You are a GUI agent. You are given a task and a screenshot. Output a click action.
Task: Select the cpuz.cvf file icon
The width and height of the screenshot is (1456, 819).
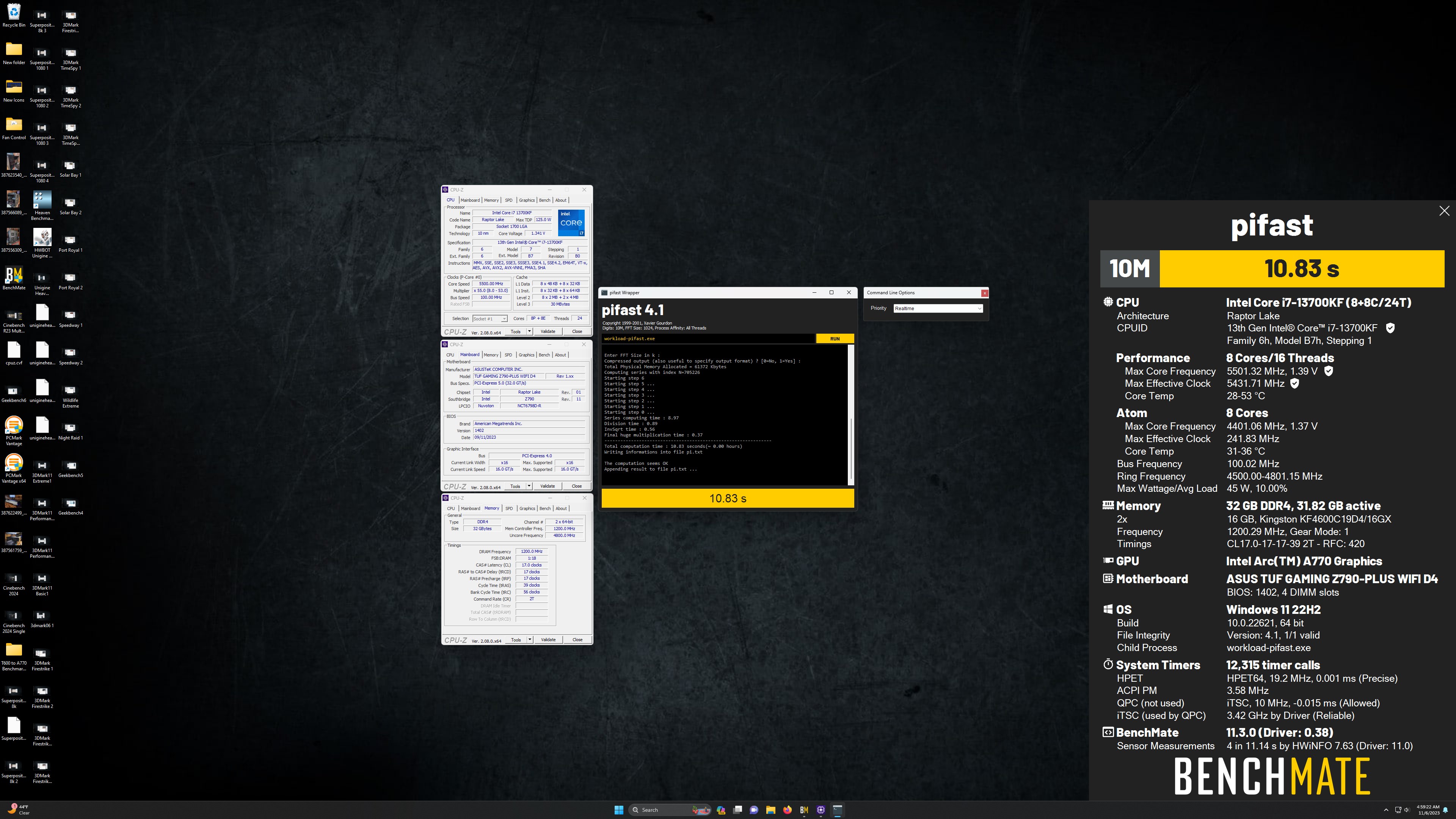(14, 354)
